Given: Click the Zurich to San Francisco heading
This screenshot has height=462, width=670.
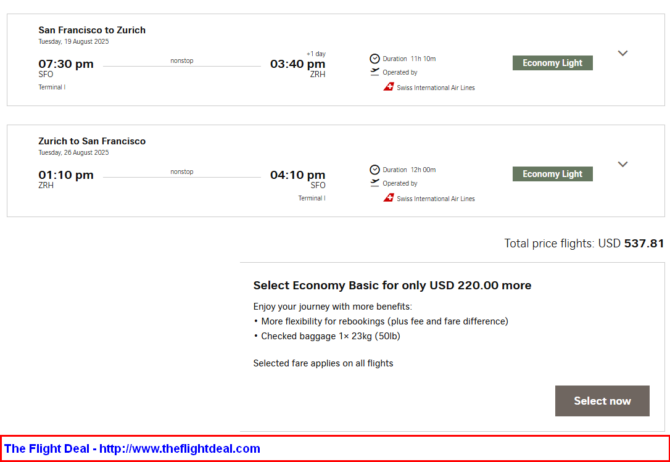Looking at the screenshot, I should [x=92, y=141].
